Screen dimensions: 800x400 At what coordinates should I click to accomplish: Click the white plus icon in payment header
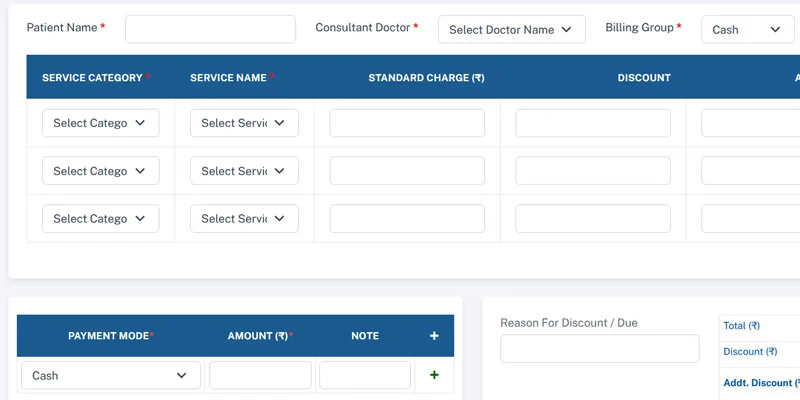(434, 336)
